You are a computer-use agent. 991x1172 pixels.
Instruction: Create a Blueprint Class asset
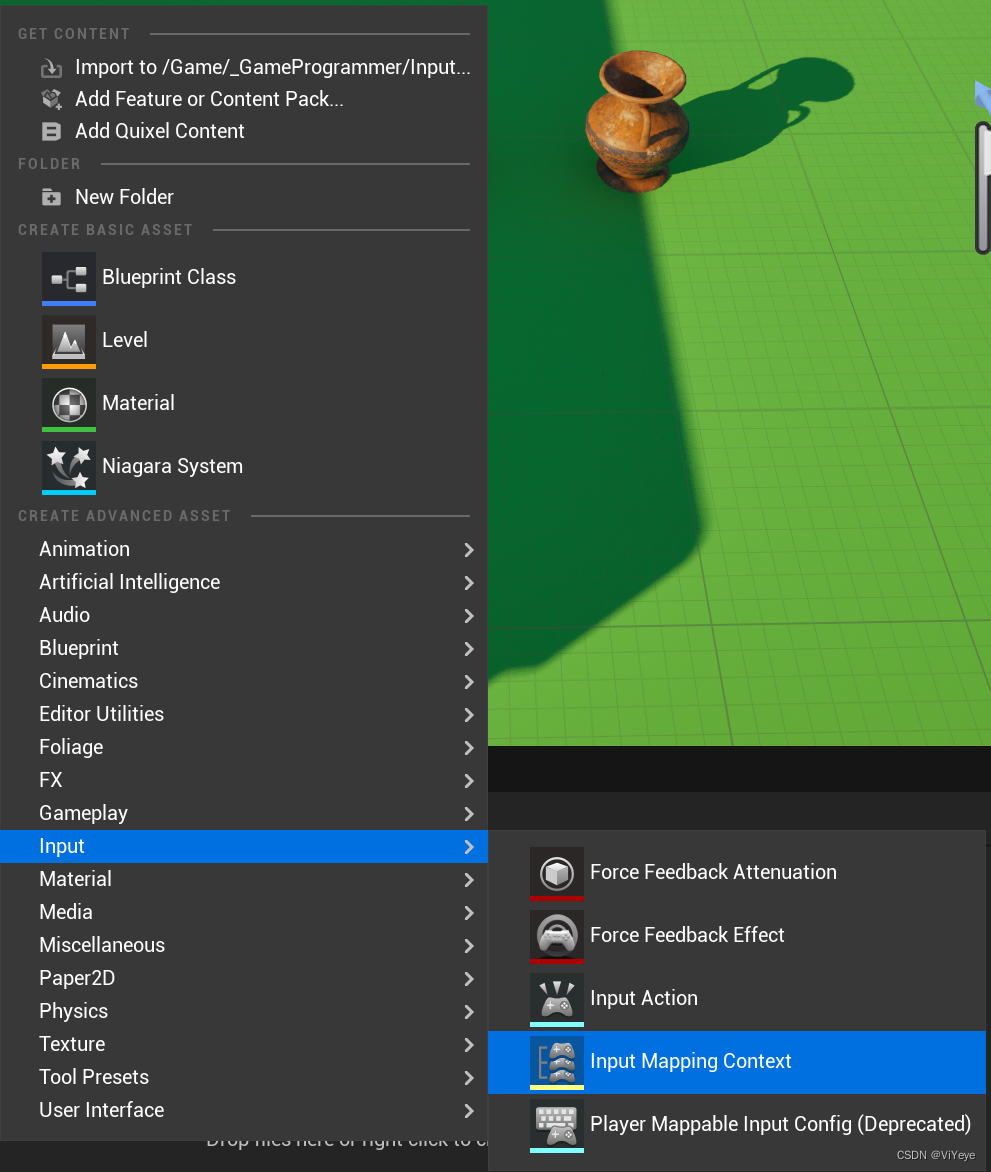tap(244, 279)
